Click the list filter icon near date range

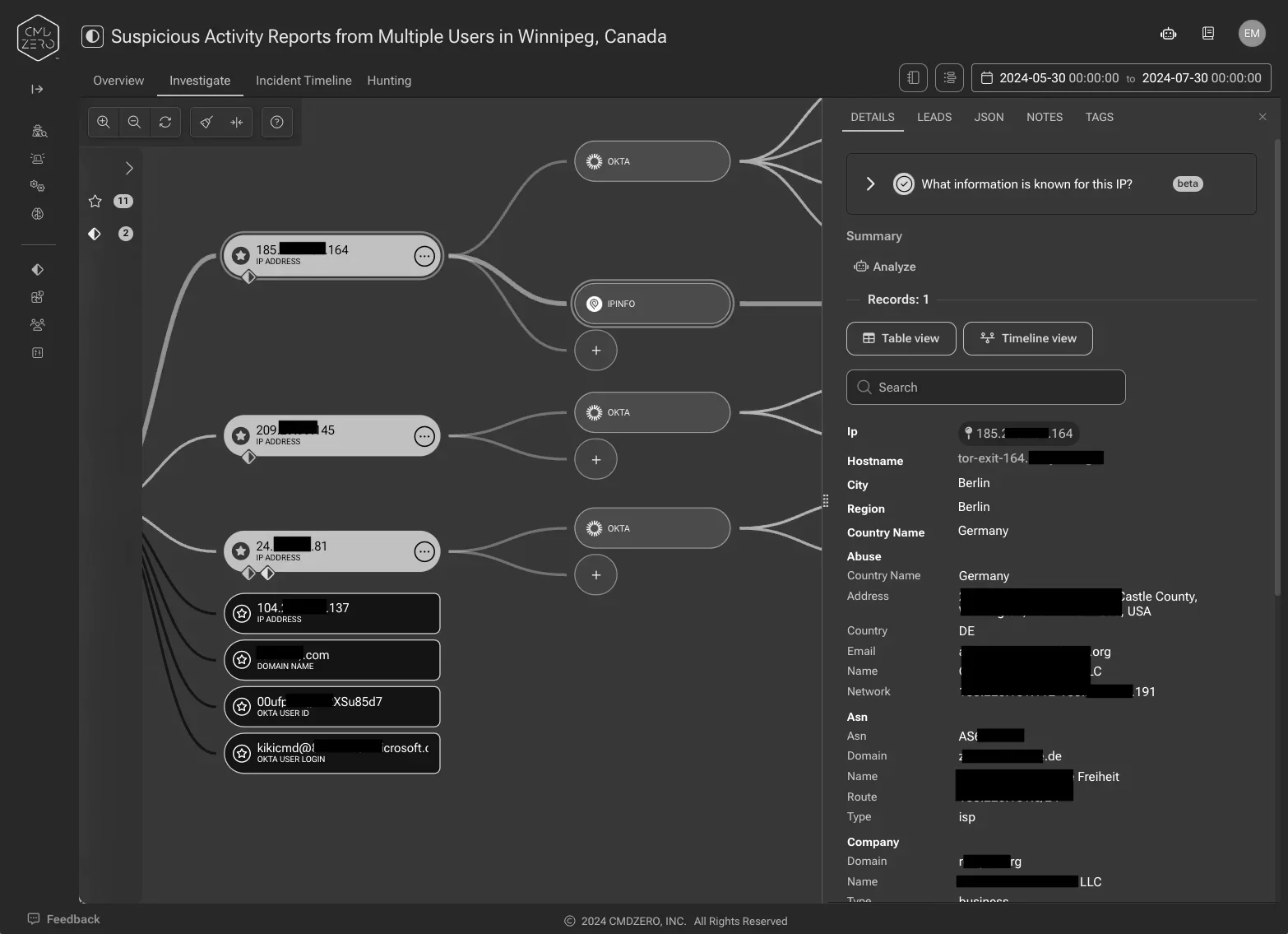(x=950, y=78)
